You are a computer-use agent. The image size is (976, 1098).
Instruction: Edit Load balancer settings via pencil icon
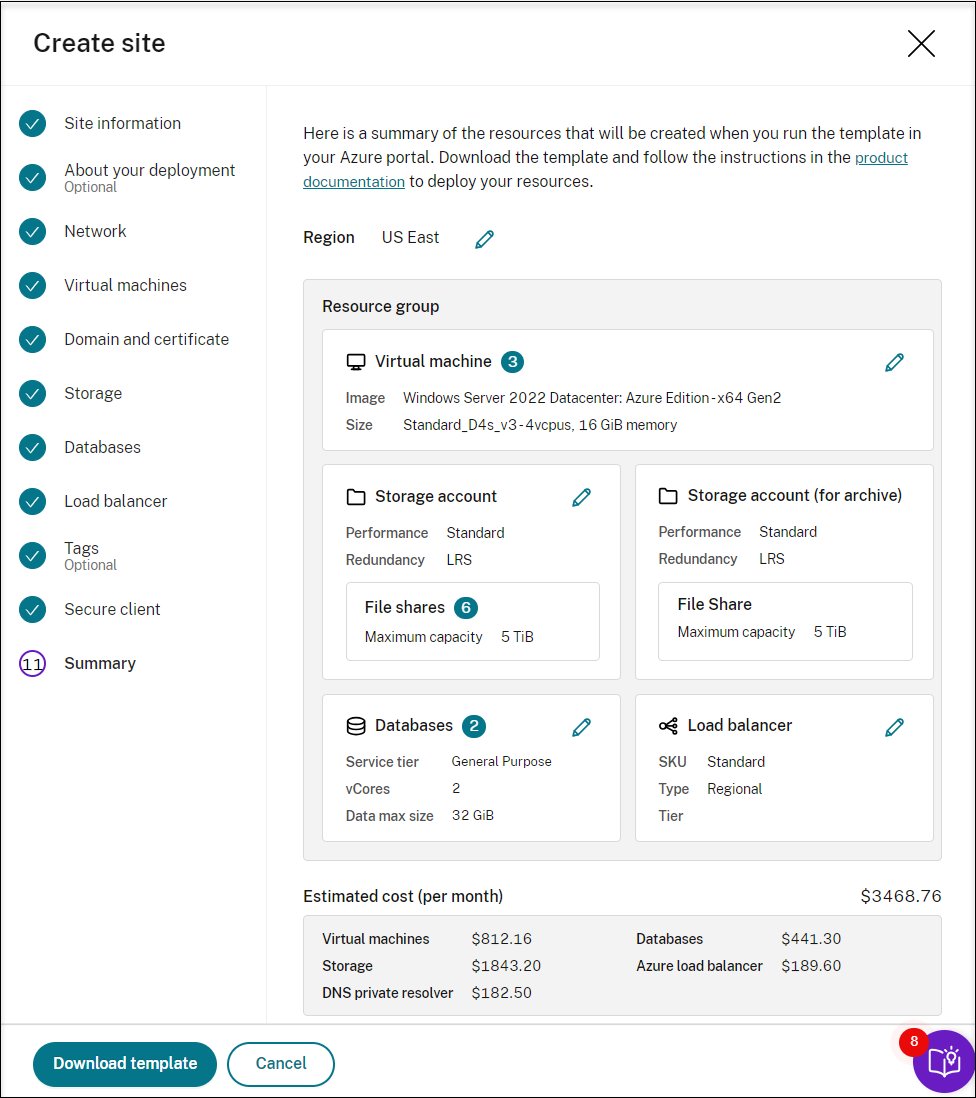coord(894,727)
